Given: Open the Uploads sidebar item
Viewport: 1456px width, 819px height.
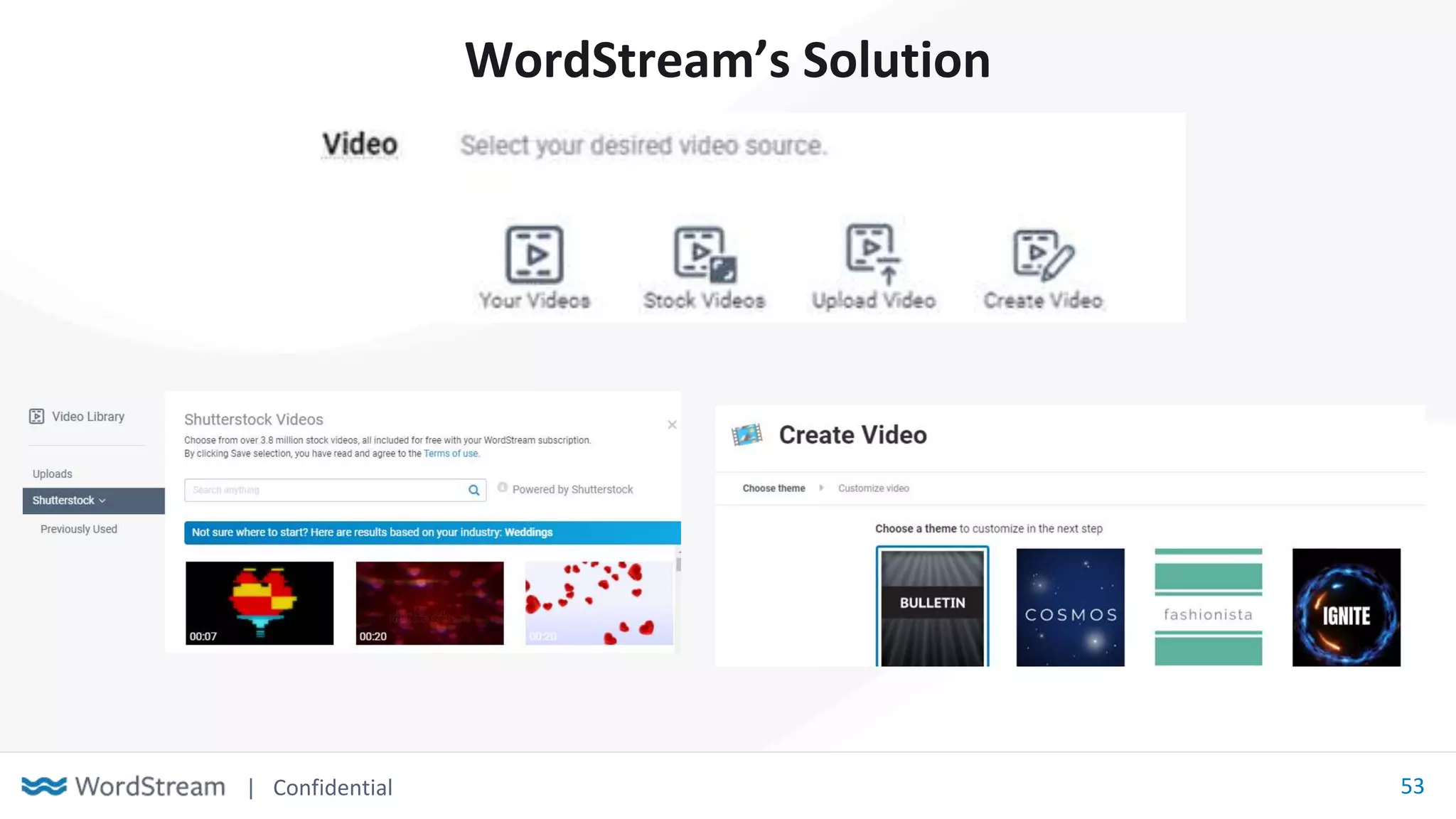Looking at the screenshot, I should click(x=53, y=473).
